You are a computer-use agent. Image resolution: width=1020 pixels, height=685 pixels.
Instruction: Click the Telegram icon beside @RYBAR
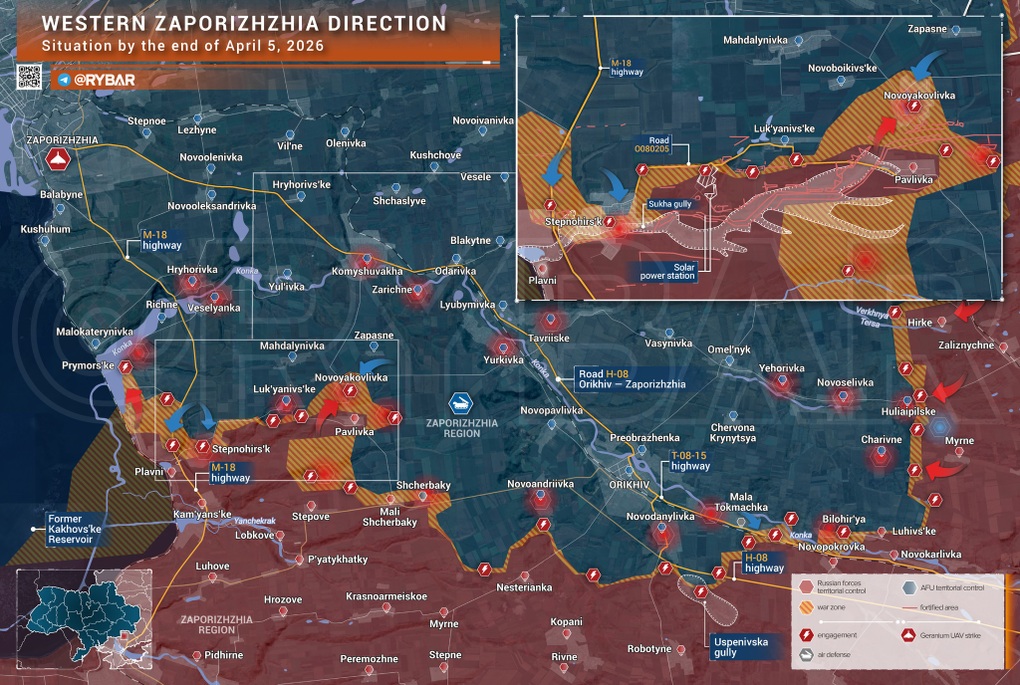click(x=64, y=78)
